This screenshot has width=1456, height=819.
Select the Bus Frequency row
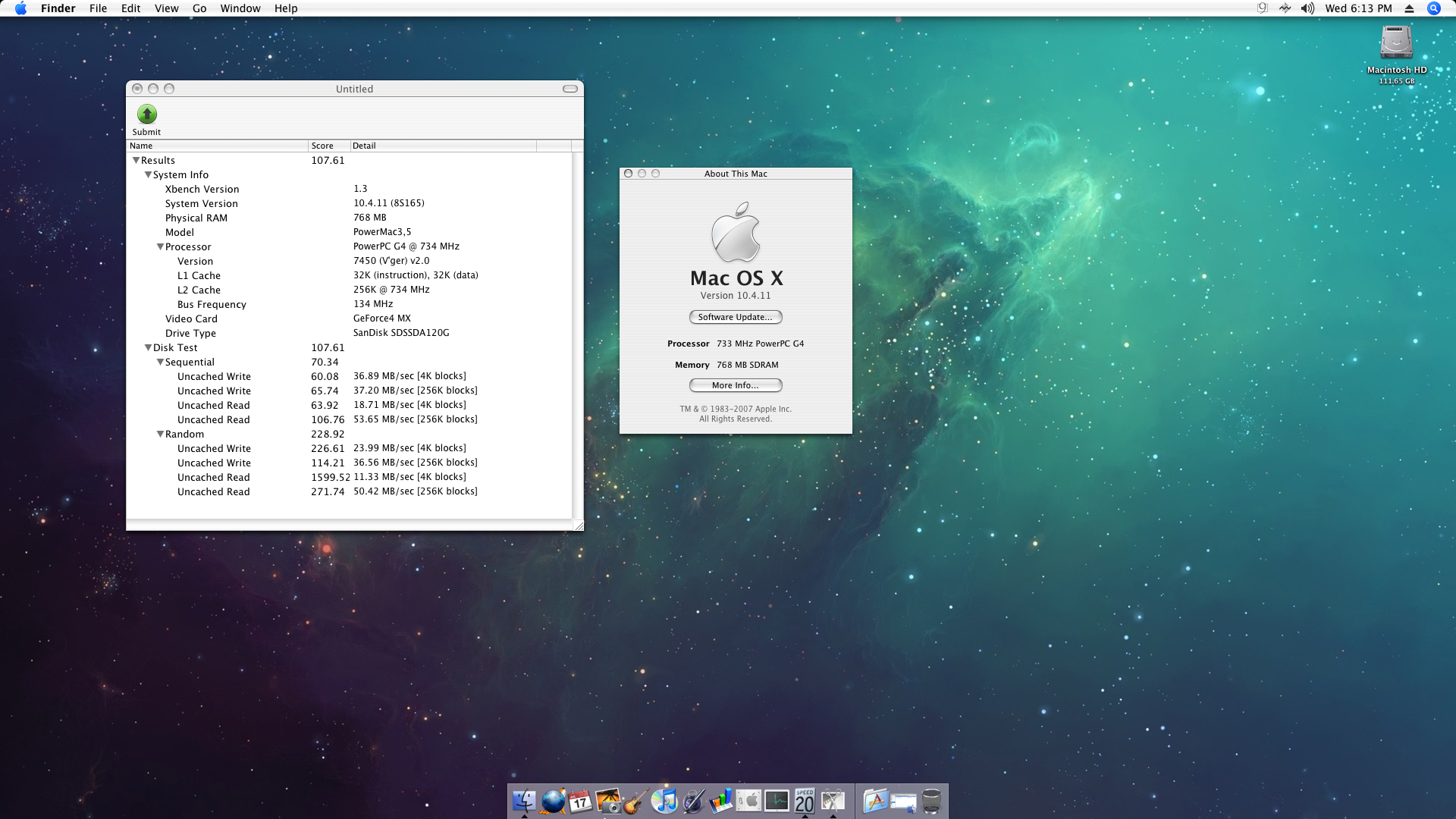[349, 304]
